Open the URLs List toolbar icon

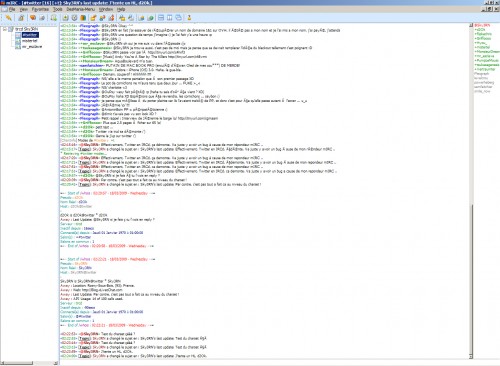point(150,18)
